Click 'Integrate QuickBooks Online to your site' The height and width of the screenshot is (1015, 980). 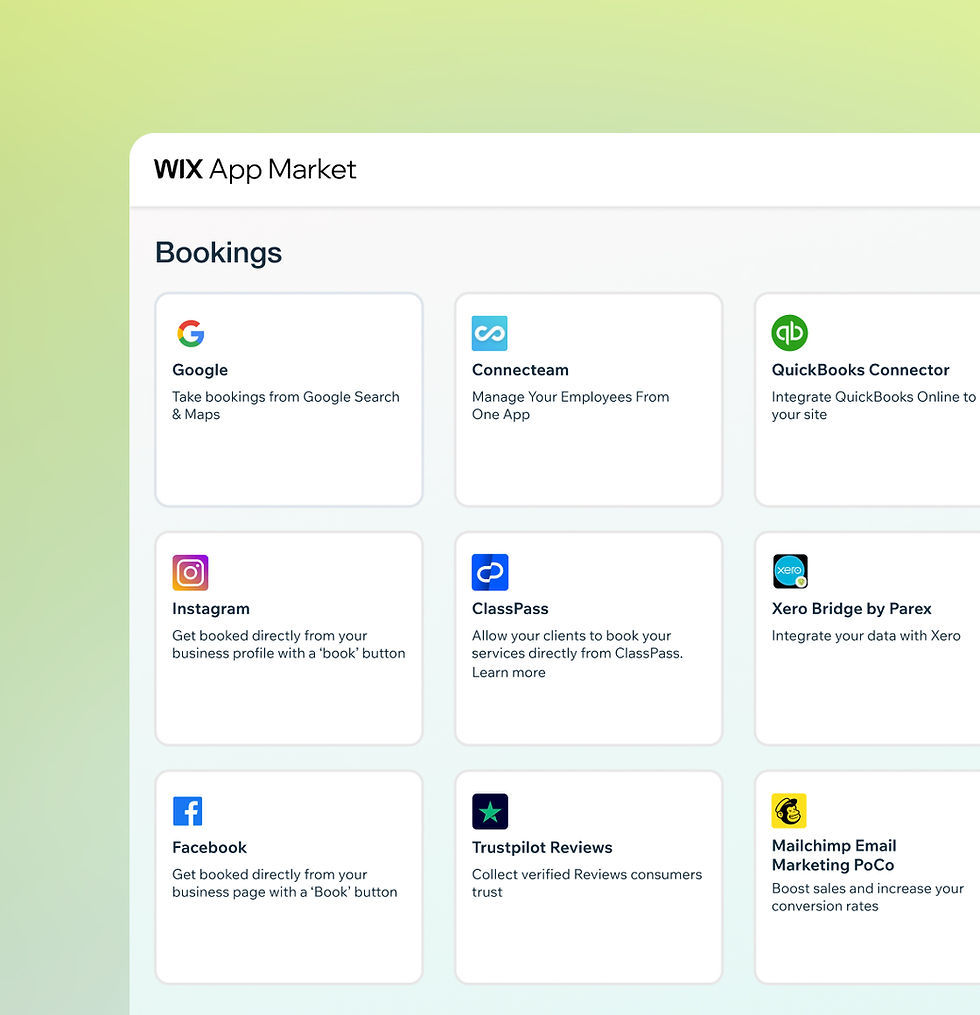tap(874, 405)
